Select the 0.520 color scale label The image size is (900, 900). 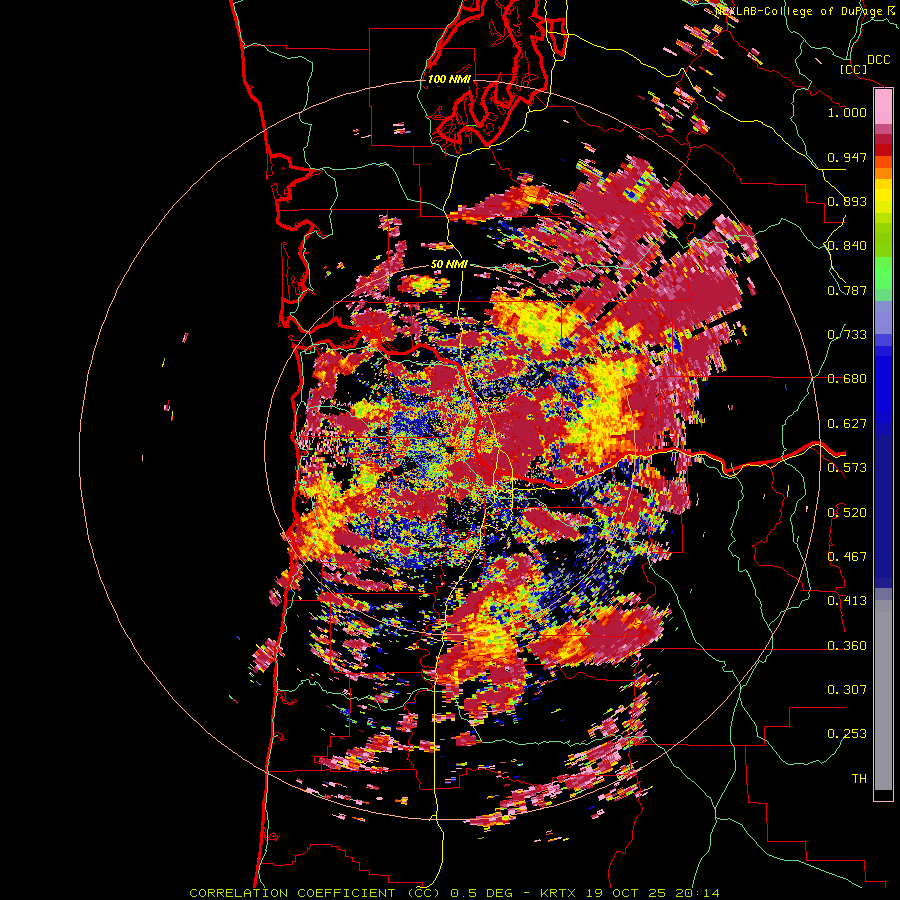coord(847,513)
